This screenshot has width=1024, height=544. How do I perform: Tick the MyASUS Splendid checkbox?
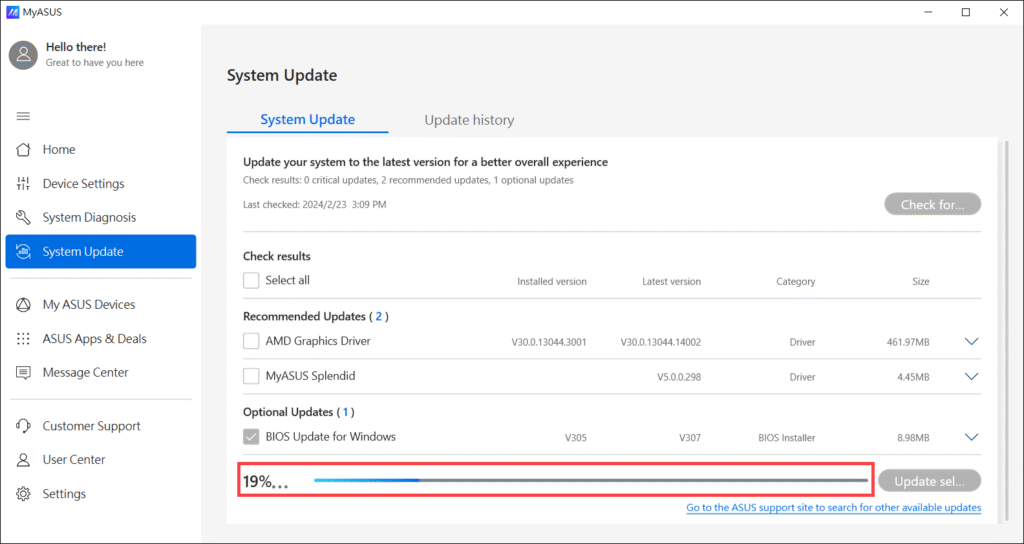tap(252, 377)
